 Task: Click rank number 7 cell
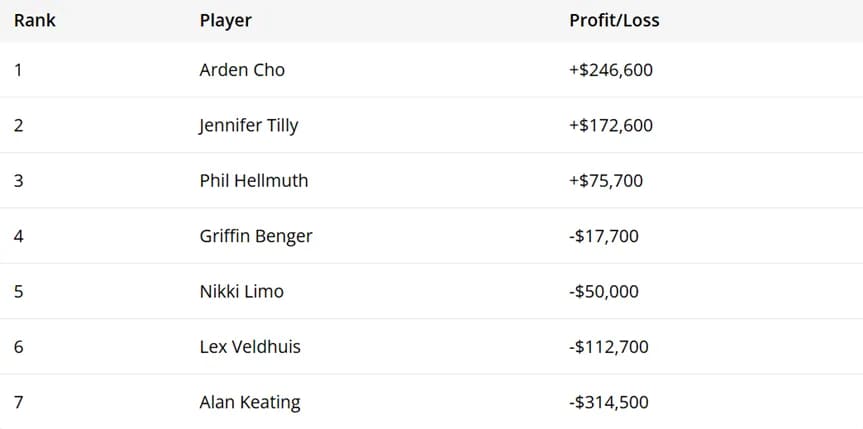coord(18,403)
